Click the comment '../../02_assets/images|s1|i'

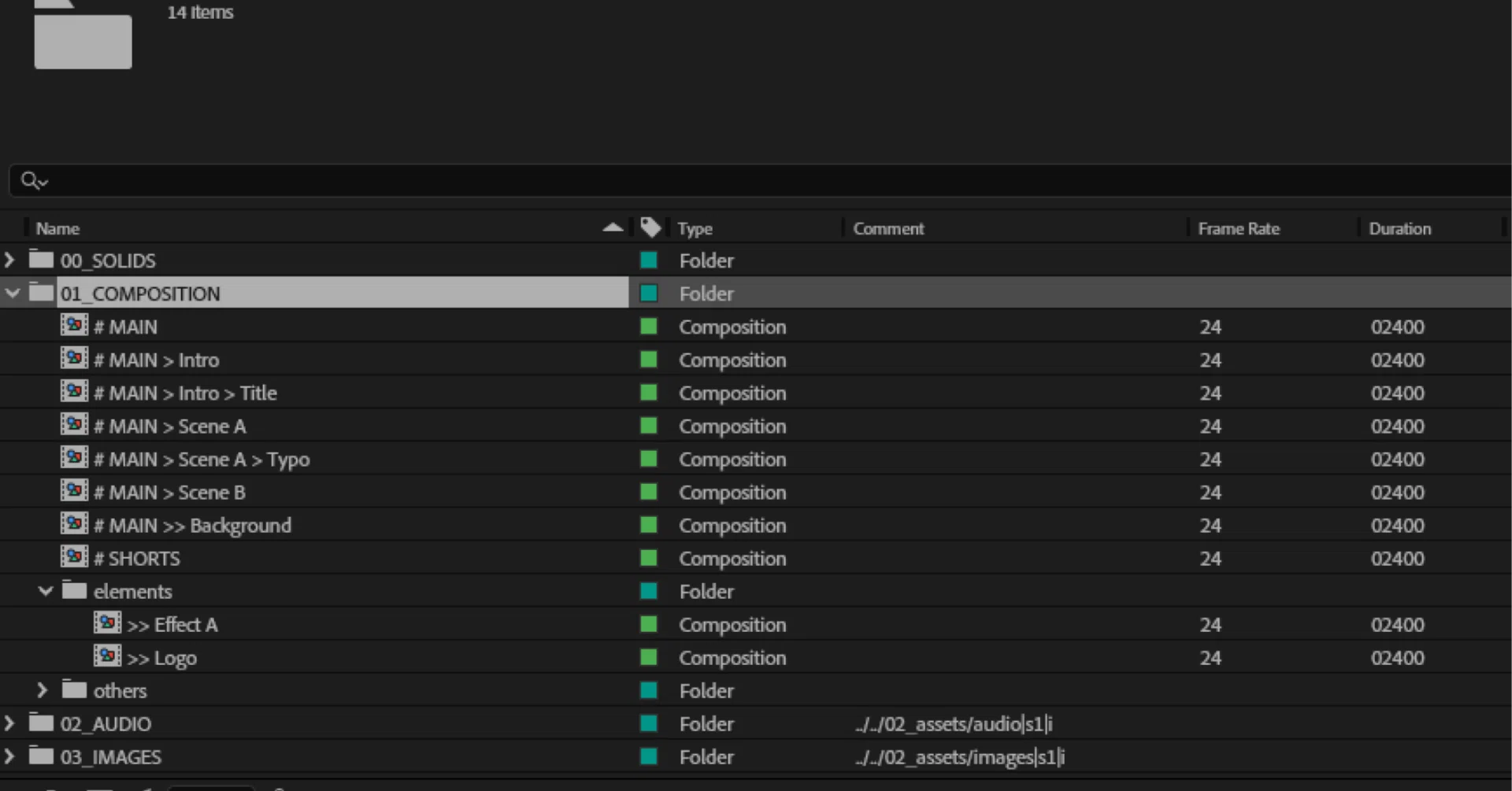click(x=959, y=756)
